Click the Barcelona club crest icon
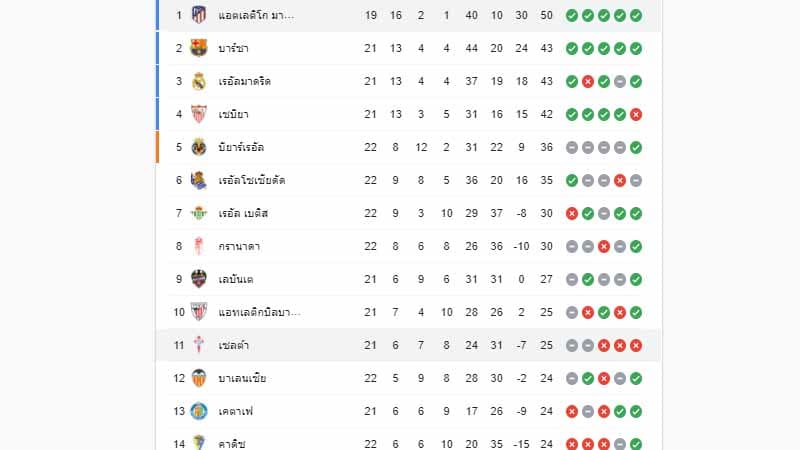This screenshot has width=800, height=450. pyautogui.click(x=199, y=48)
